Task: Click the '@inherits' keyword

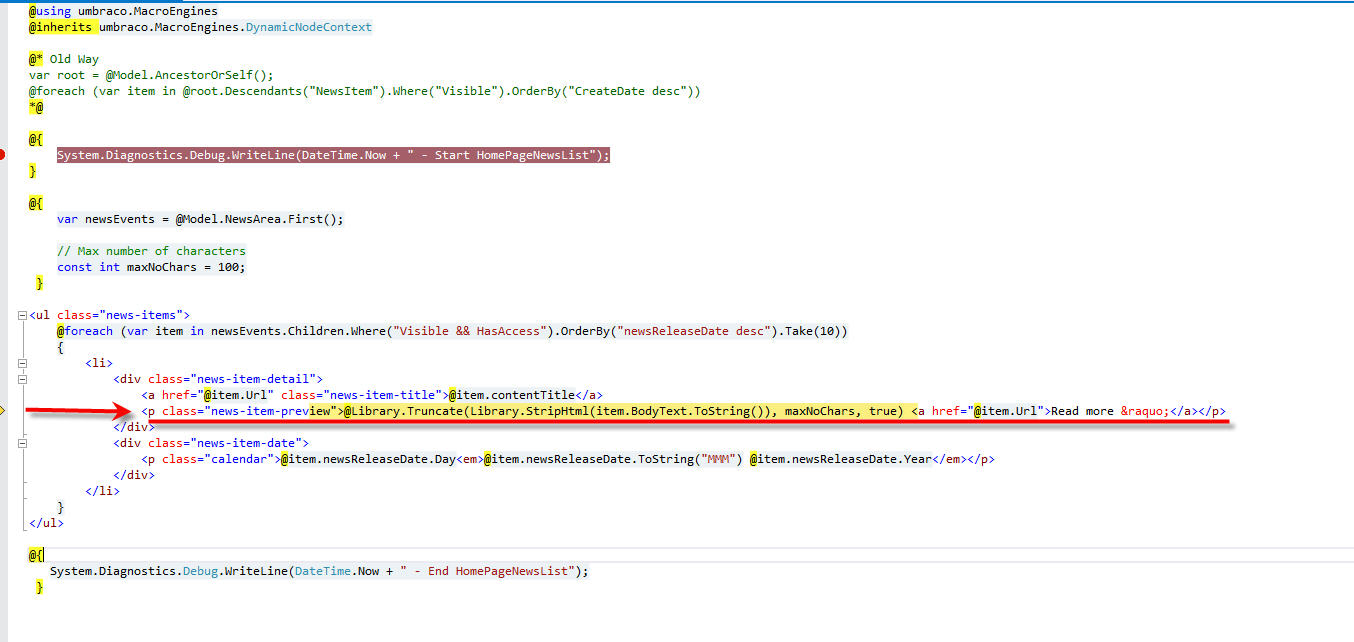Action: (x=62, y=27)
